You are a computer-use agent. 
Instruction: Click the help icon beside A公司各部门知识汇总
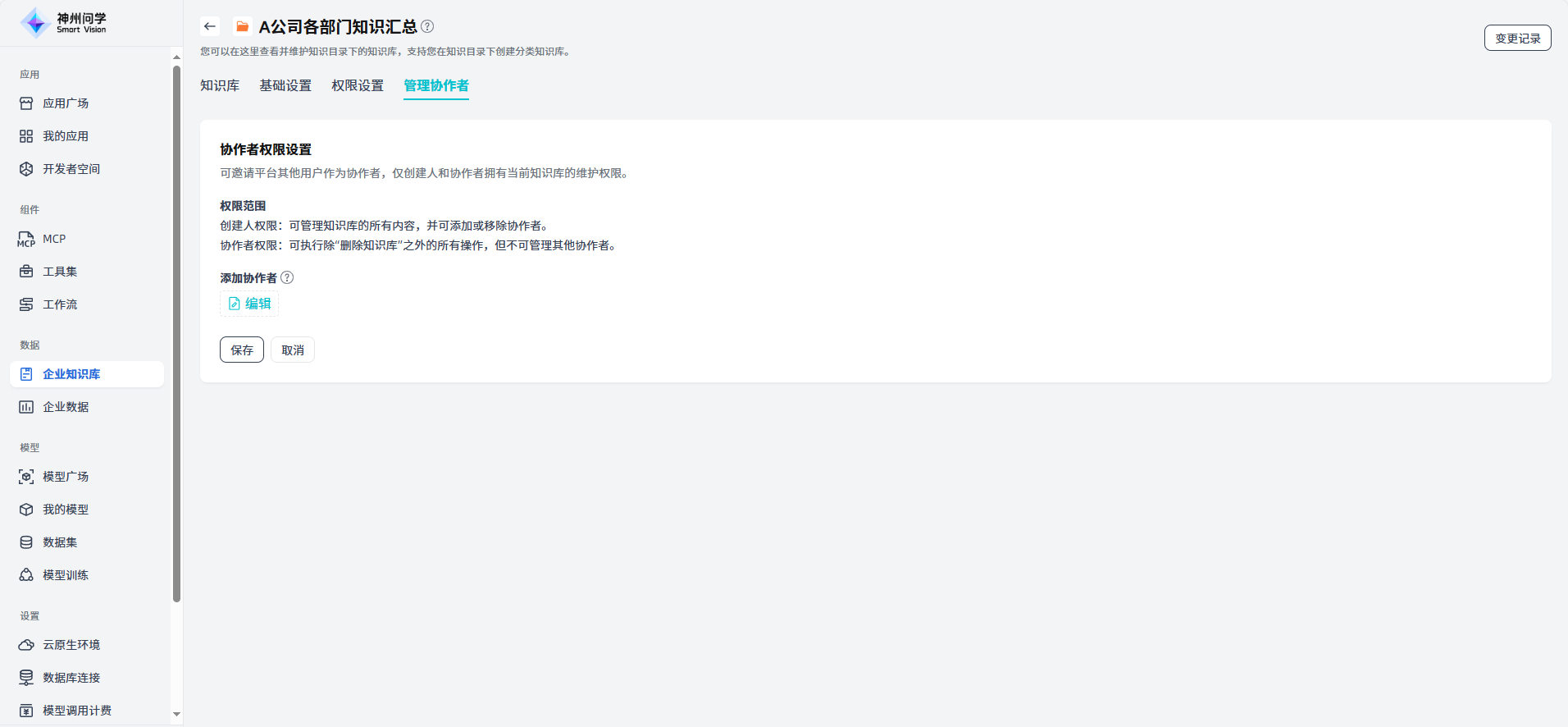tap(427, 26)
